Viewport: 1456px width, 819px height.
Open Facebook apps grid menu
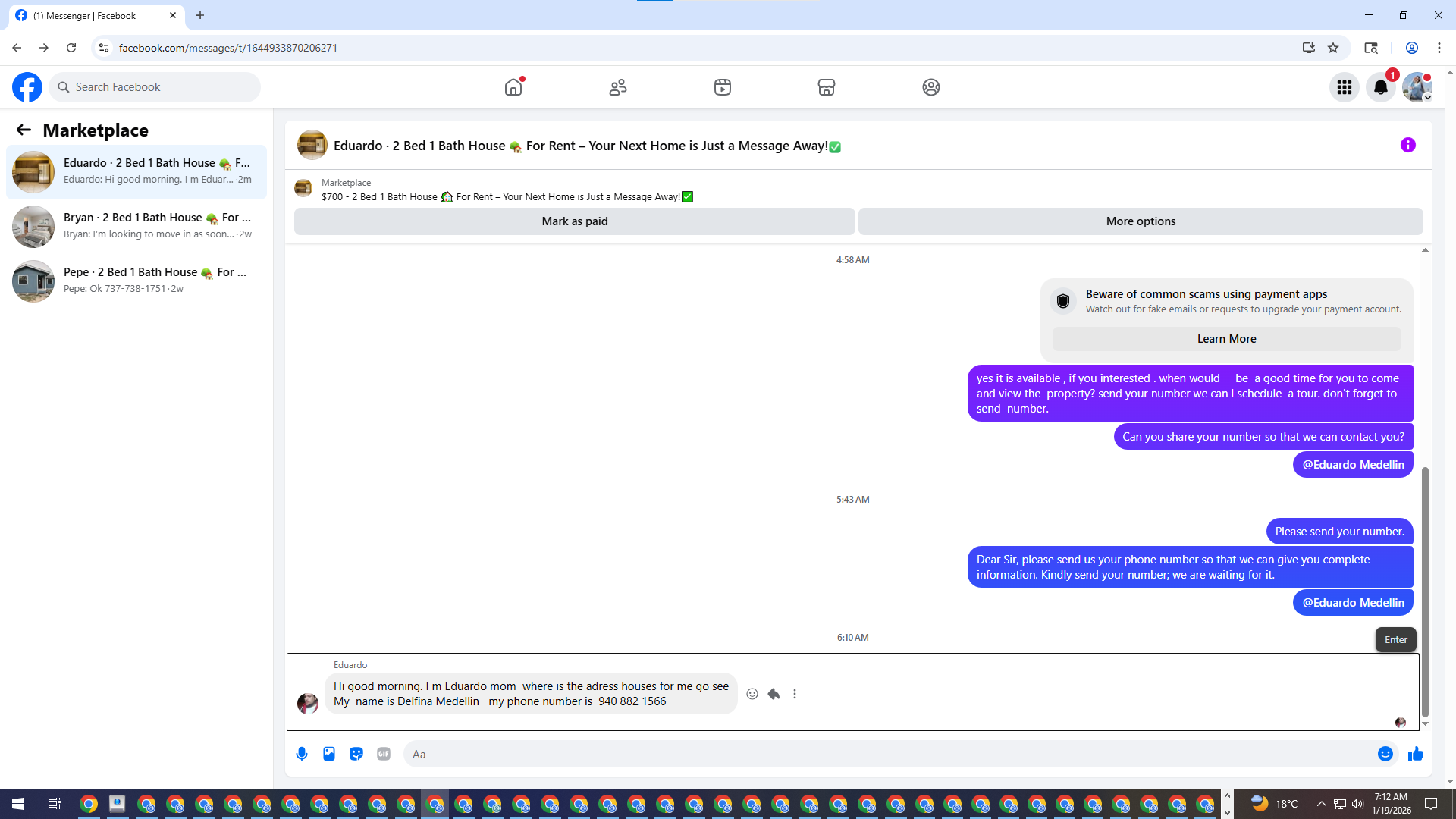tap(1344, 87)
